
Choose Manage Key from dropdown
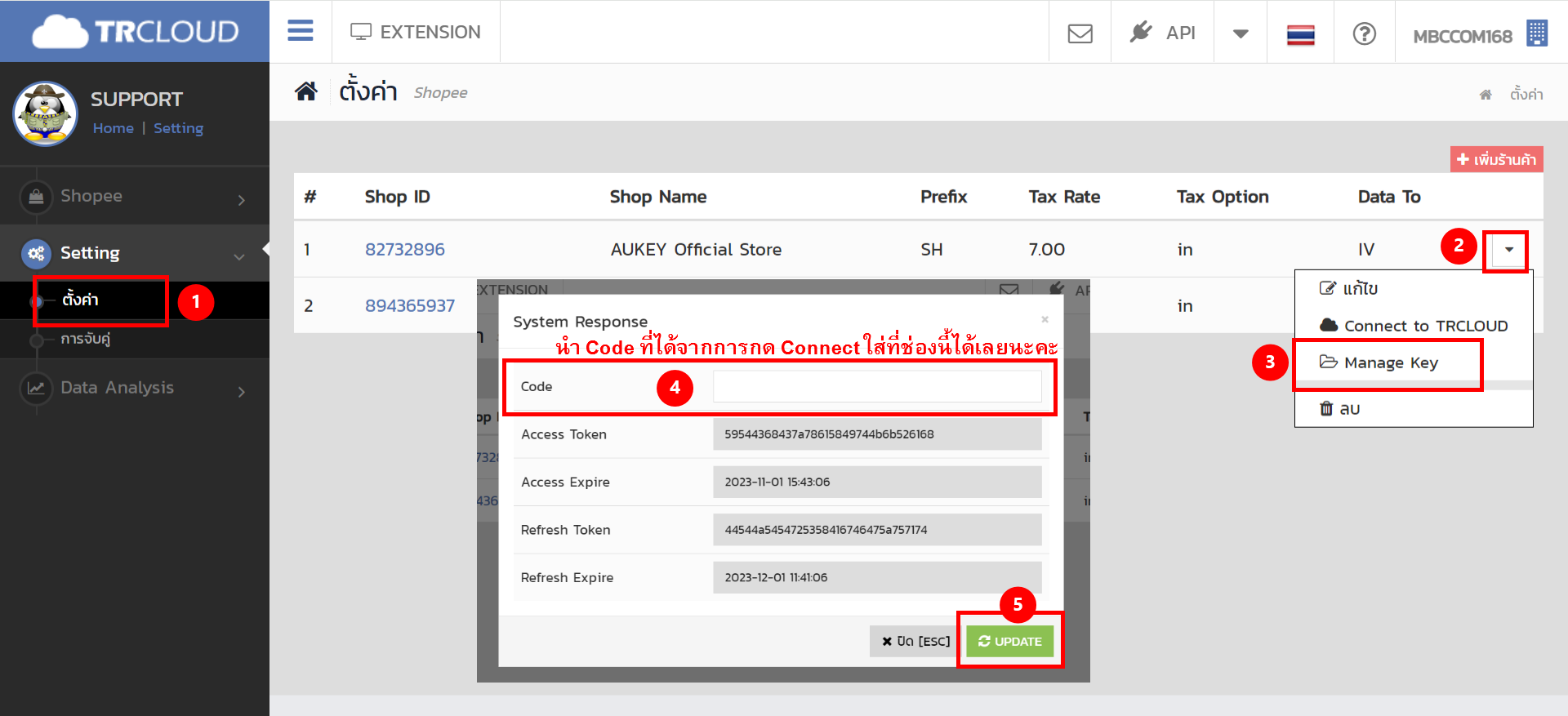[x=1379, y=362]
